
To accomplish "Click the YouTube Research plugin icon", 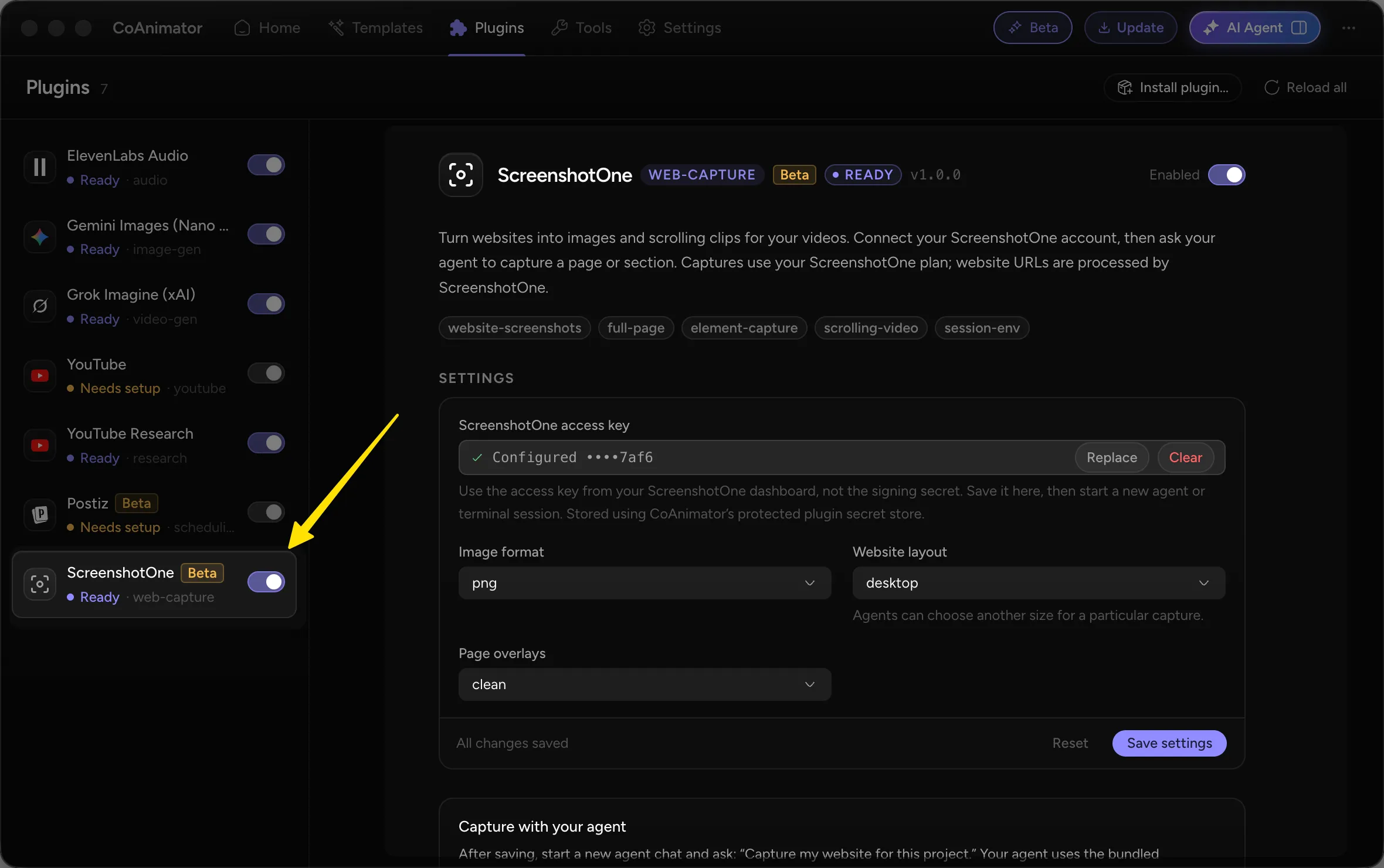I will click(x=40, y=445).
